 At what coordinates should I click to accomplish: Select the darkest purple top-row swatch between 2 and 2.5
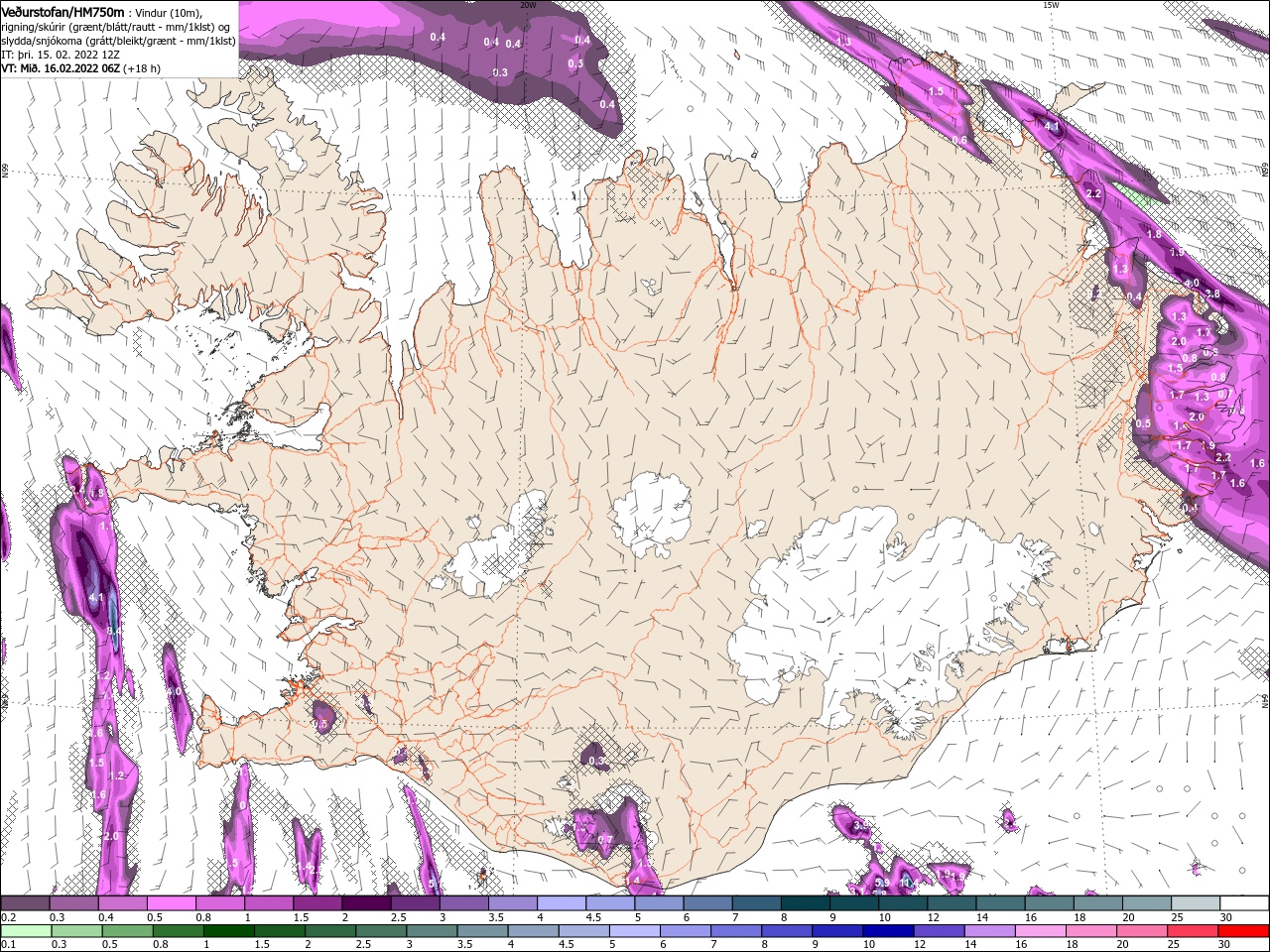pyautogui.click(x=366, y=903)
